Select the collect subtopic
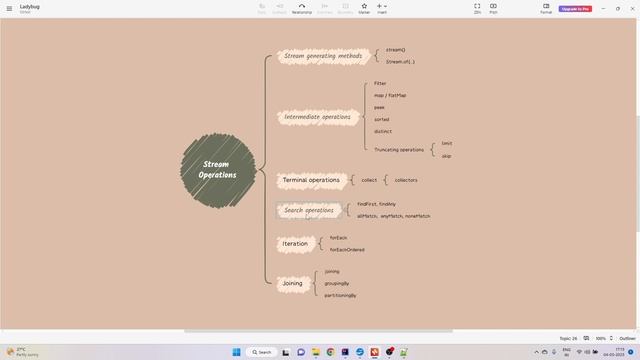The height and width of the screenshot is (360, 640). (369, 180)
